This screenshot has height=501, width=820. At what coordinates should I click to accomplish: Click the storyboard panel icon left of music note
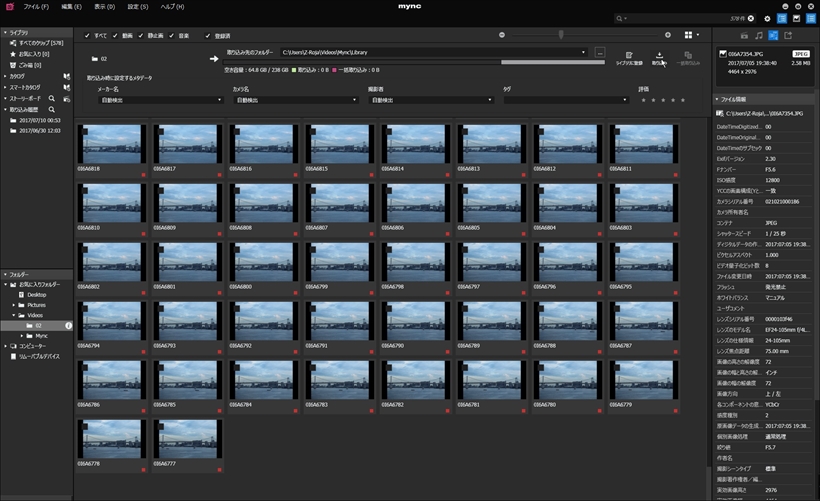(x=744, y=36)
